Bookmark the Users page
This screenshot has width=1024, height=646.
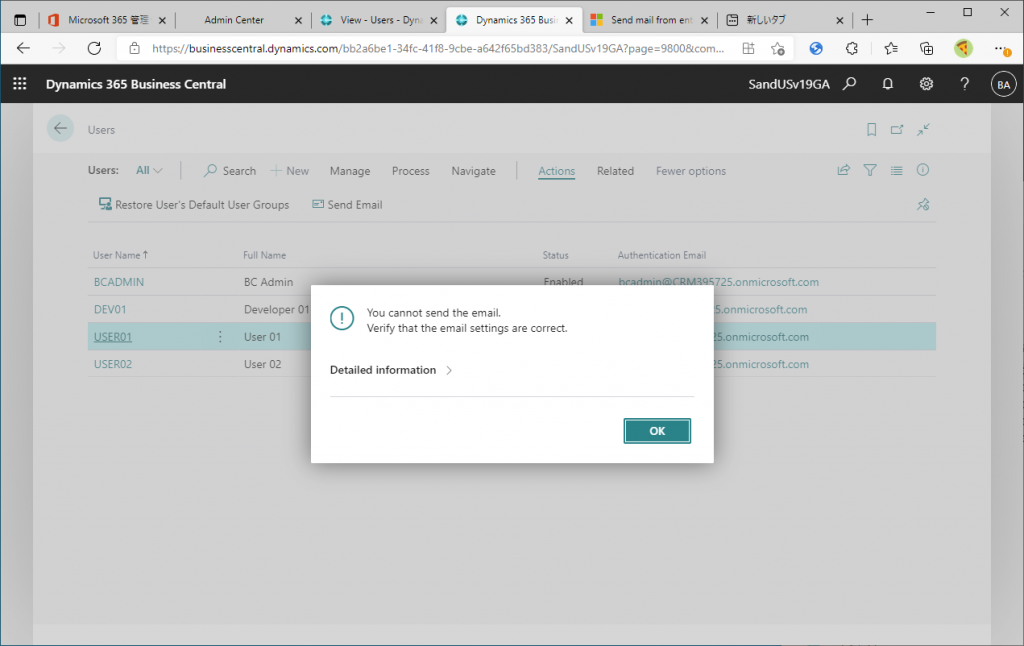pyautogui.click(x=871, y=129)
